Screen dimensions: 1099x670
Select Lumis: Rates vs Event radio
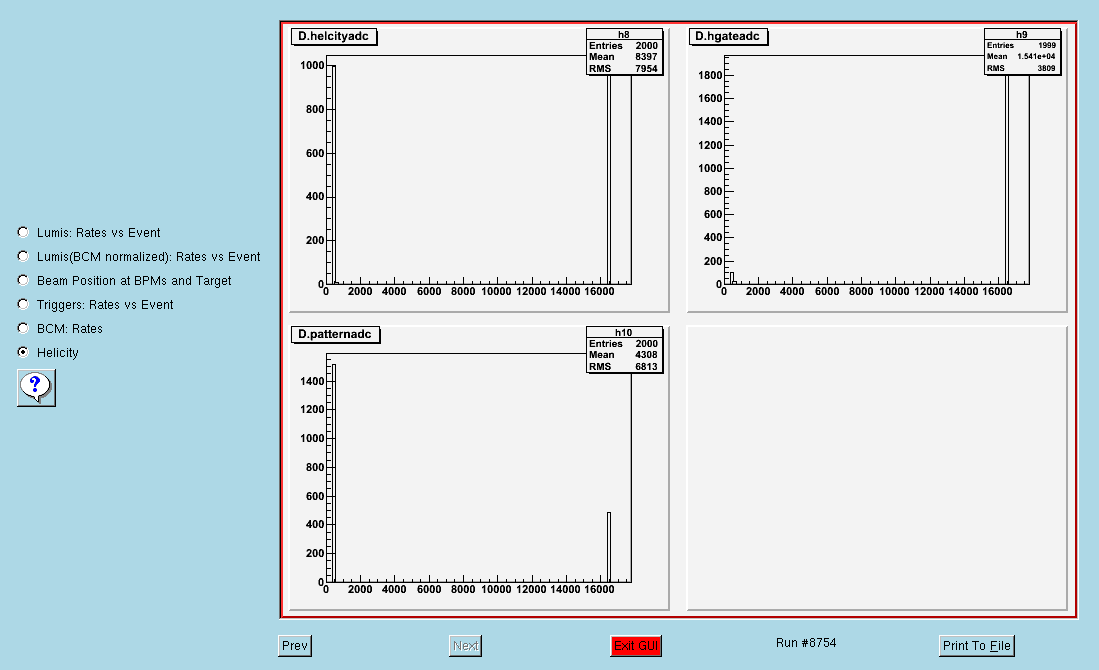click(x=23, y=232)
